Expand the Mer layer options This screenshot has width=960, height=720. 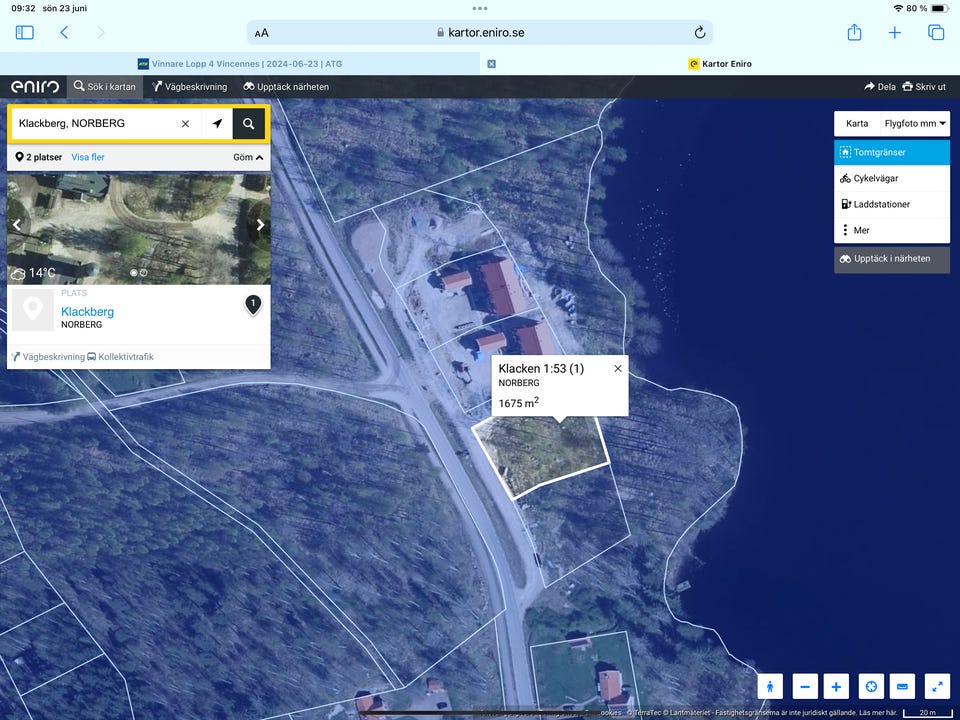891,231
